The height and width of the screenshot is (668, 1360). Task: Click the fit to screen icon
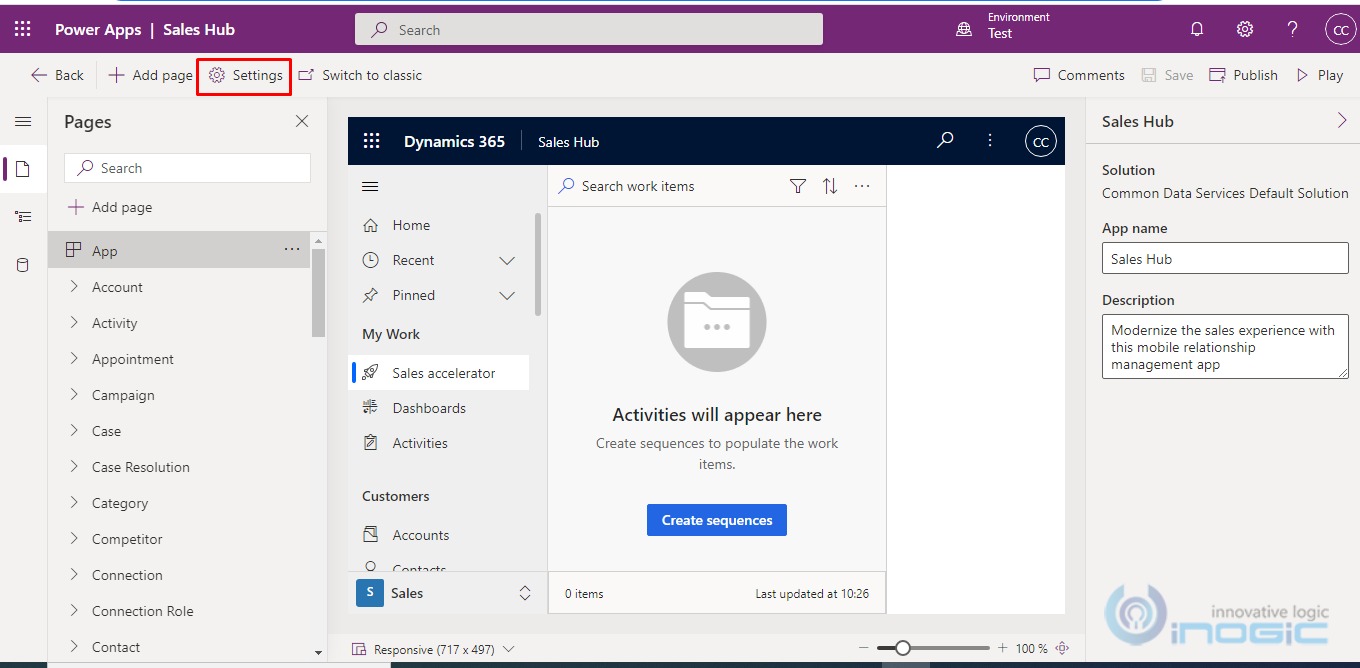click(x=1063, y=648)
